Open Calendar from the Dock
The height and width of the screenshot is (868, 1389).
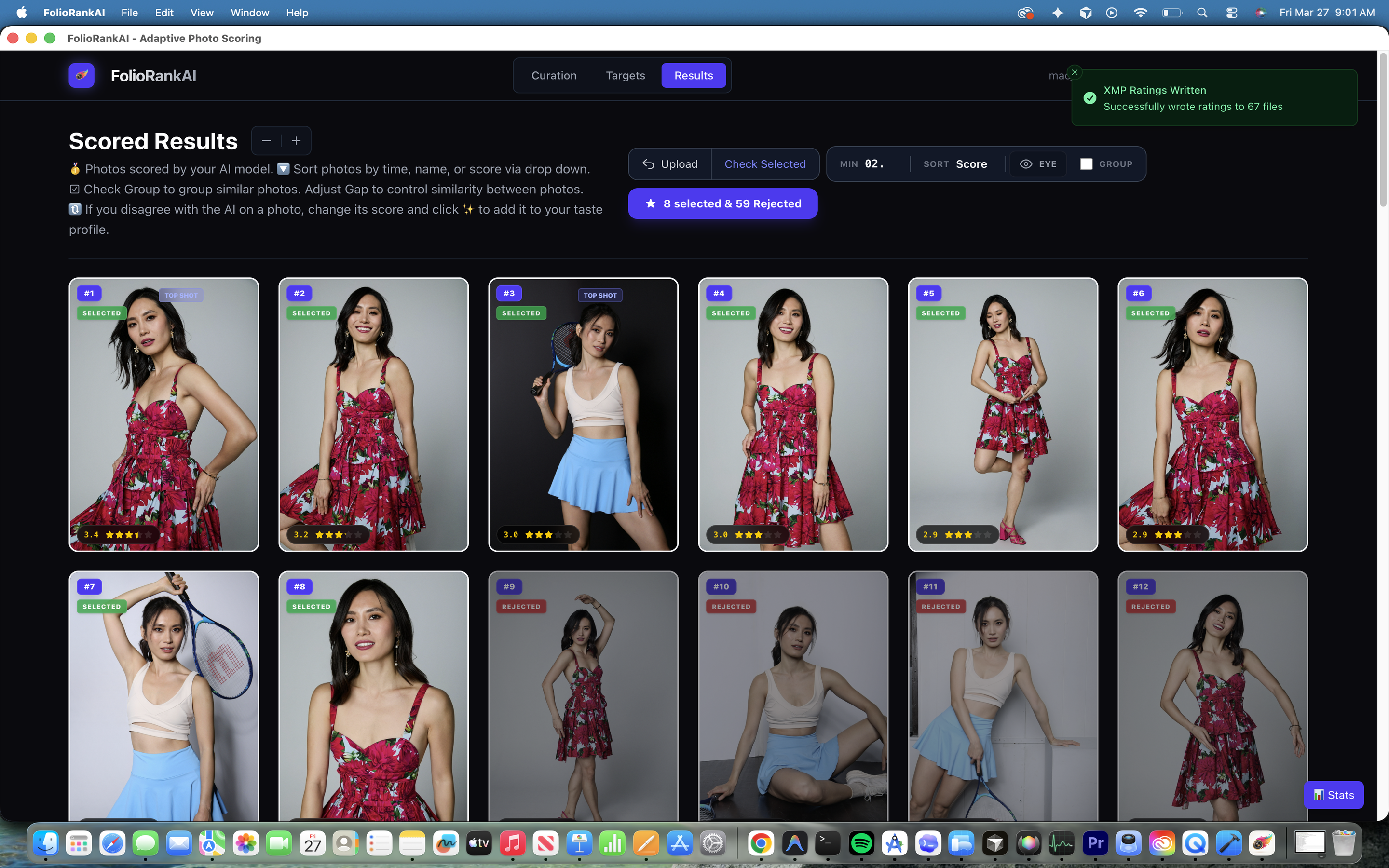(312, 843)
